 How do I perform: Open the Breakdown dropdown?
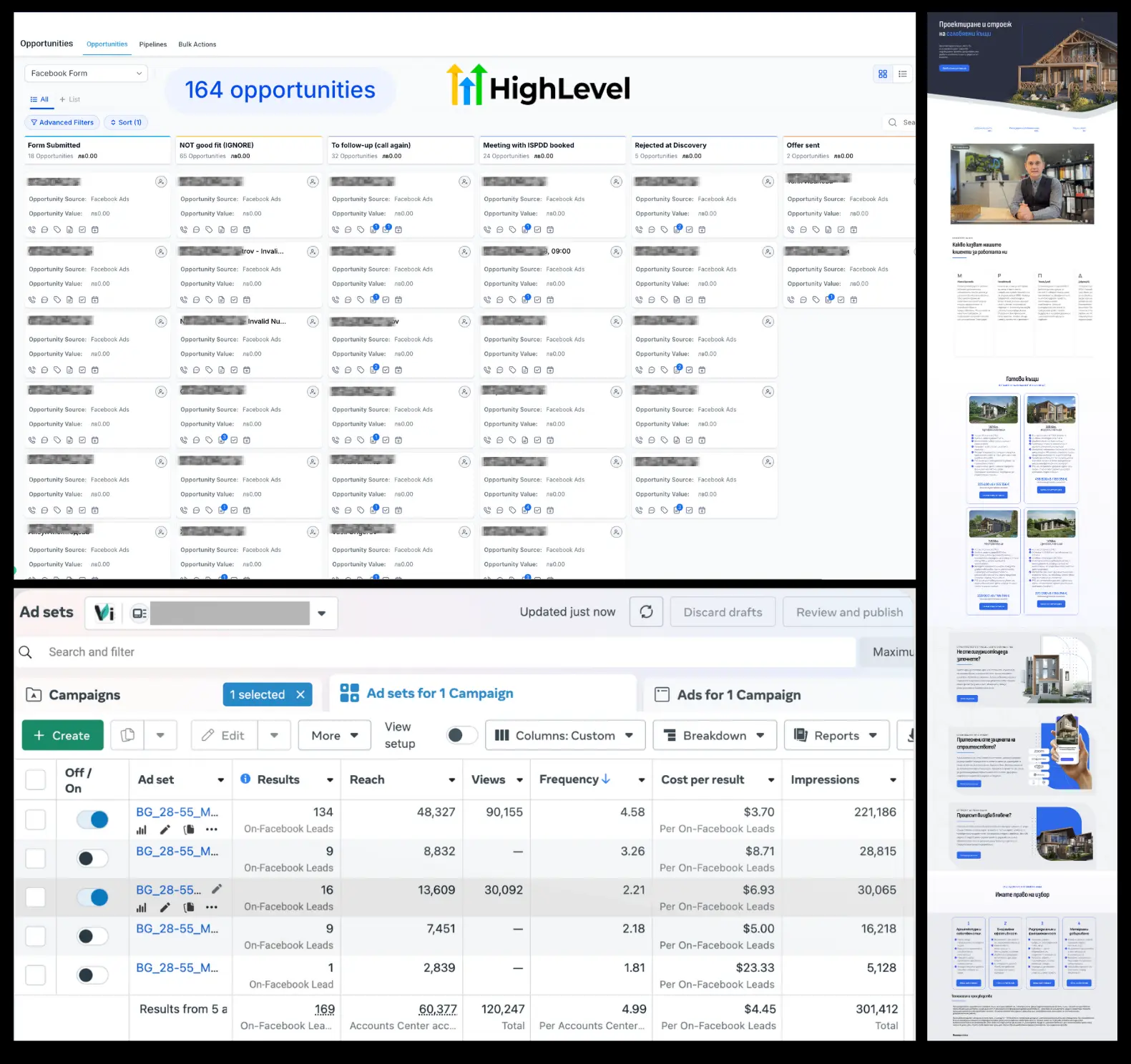click(x=715, y=735)
